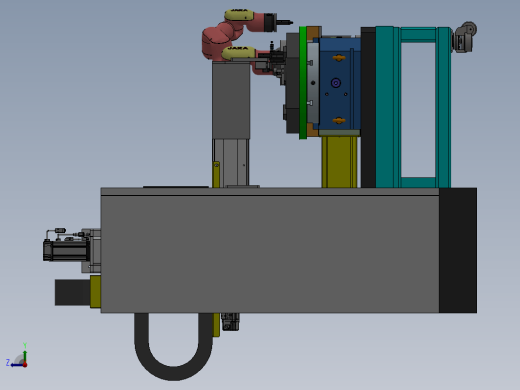Click the red origin dot of the triad
The height and width of the screenshot is (390, 520).
tap(25, 365)
